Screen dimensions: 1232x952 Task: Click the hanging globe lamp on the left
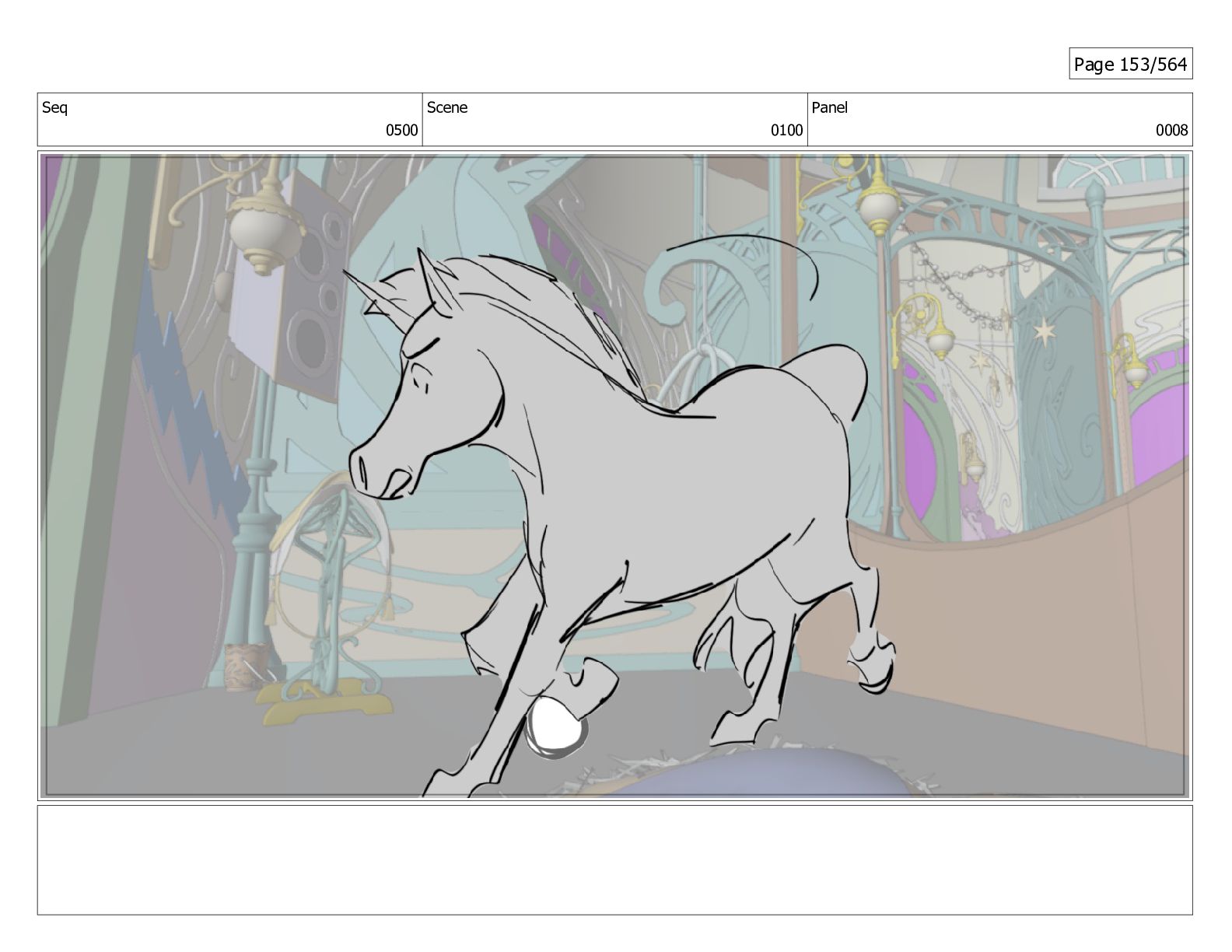[264, 233]
